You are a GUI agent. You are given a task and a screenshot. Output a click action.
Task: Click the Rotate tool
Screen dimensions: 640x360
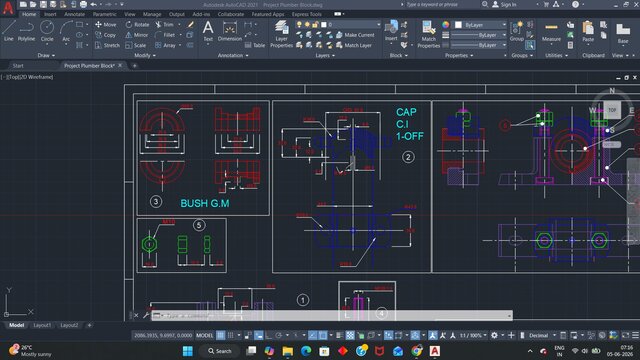click(137, 24)
